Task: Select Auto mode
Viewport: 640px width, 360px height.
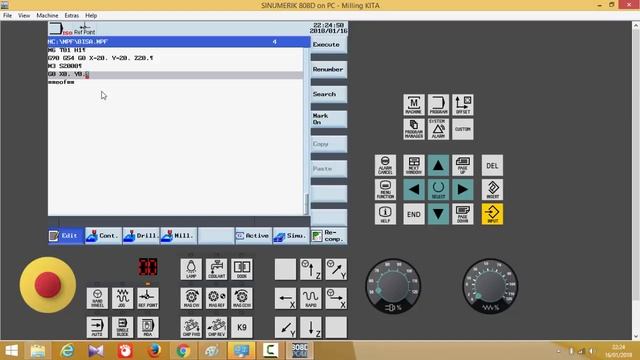Action: (x=97, y=327)
